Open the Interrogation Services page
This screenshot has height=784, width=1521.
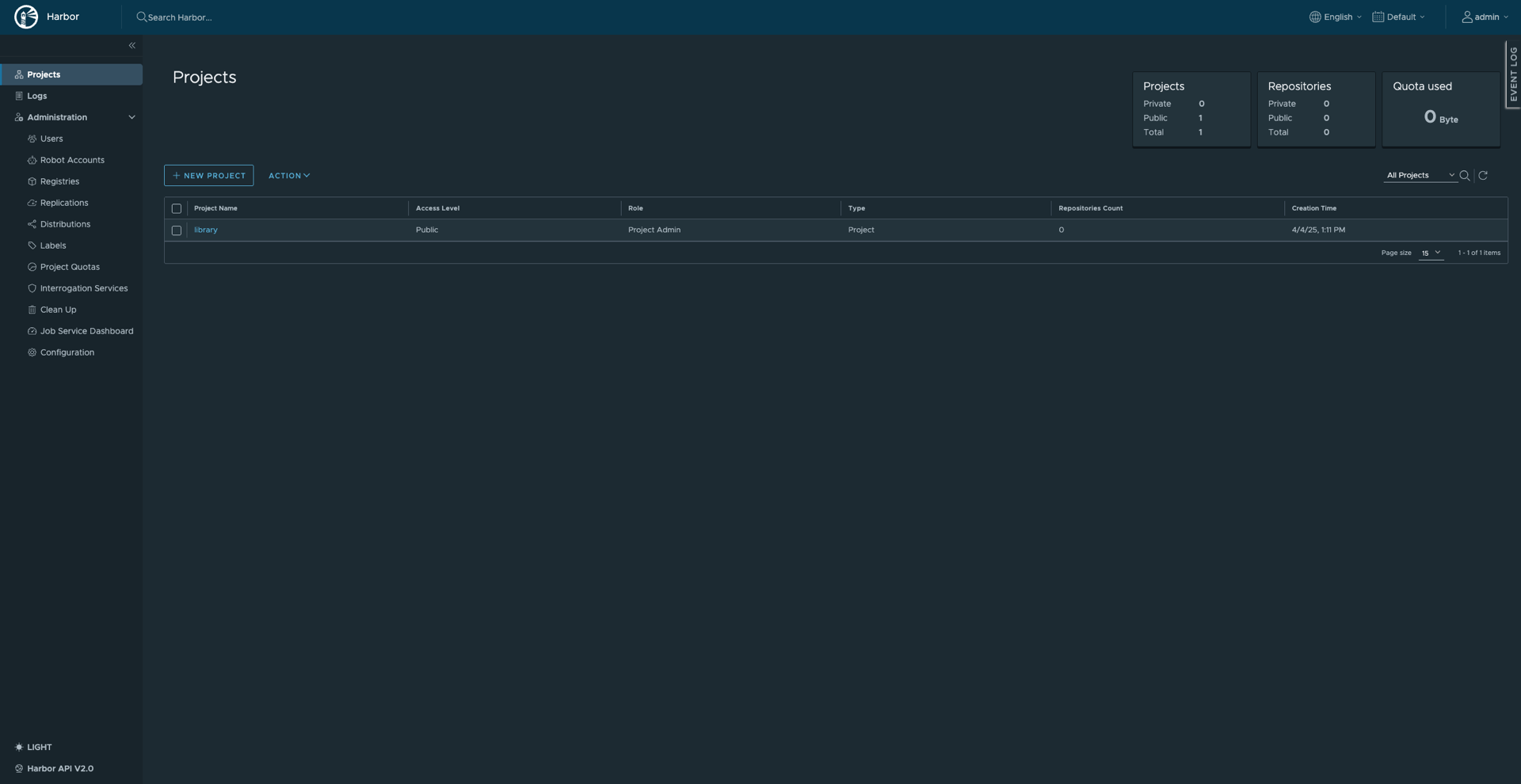[84, 288]
